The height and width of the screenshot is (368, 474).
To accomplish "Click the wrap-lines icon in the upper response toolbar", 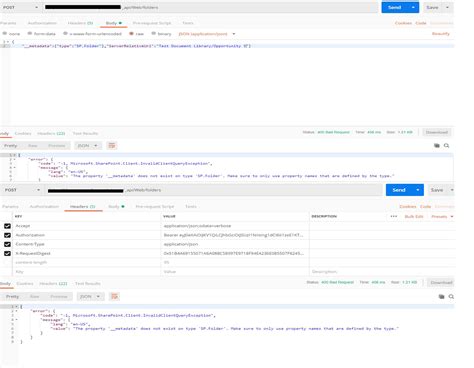I will tap(112, 146).
